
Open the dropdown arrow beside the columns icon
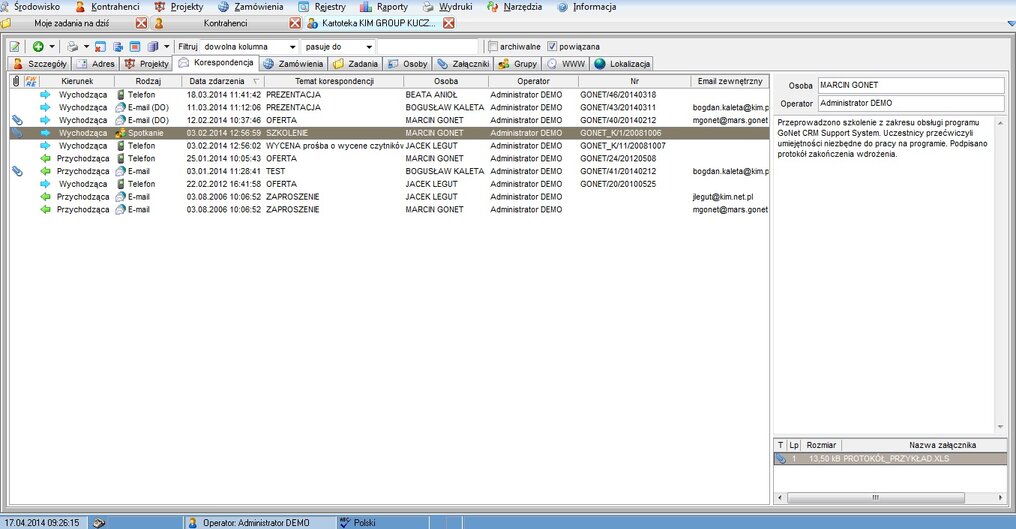point(167,47)
